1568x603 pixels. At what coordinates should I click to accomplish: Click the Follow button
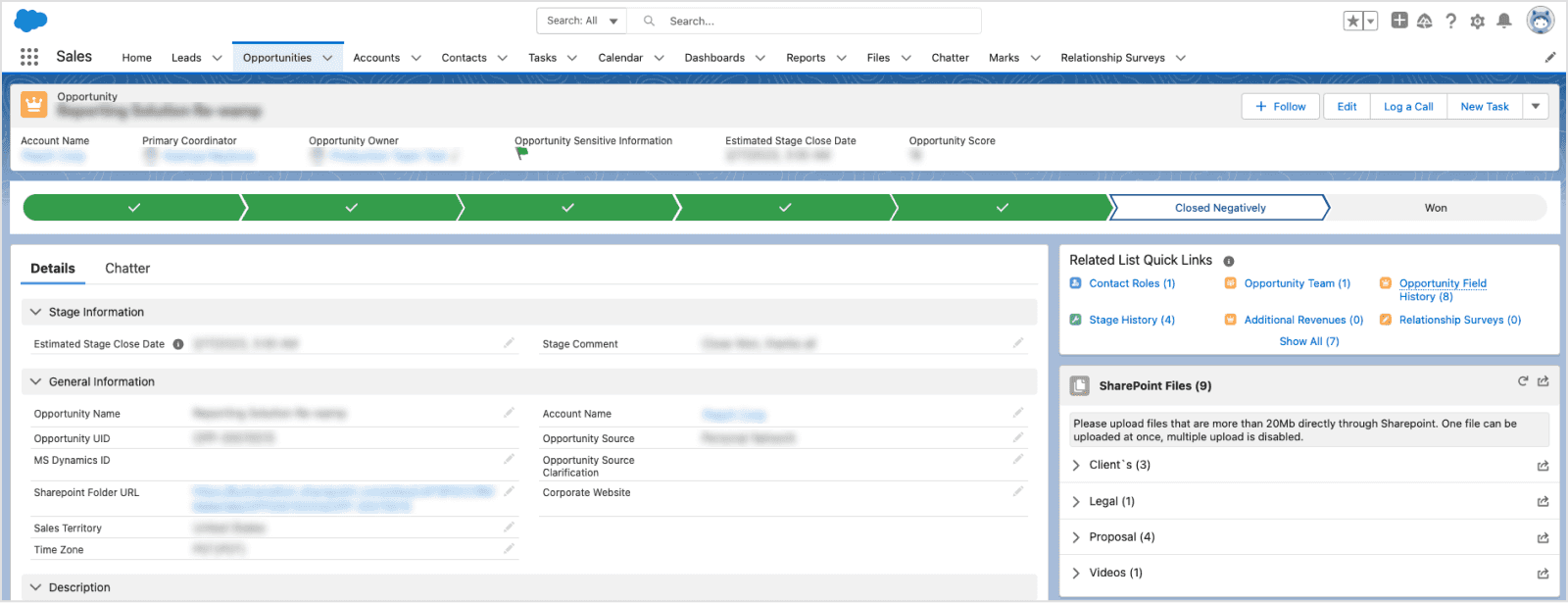(x=1281, y=107)
